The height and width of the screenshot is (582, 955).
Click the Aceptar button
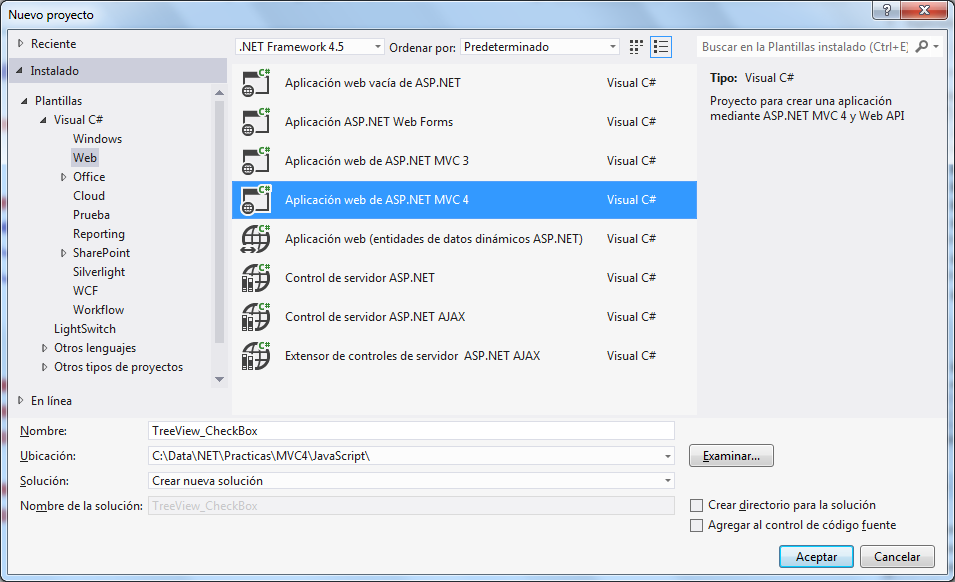(x=816, y=556)
